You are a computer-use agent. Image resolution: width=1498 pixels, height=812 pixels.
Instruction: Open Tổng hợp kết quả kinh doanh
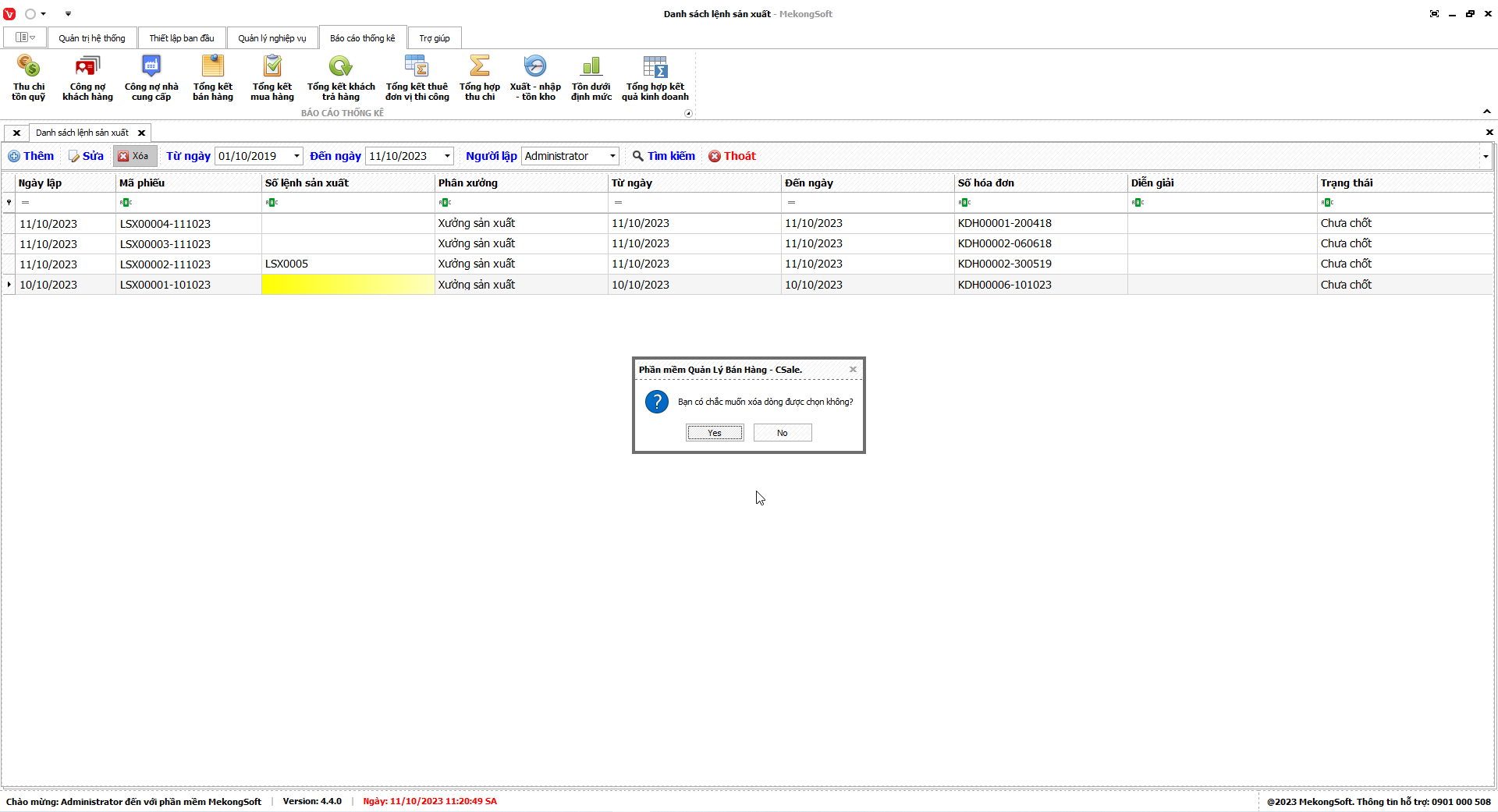click(x=655, y=77)
